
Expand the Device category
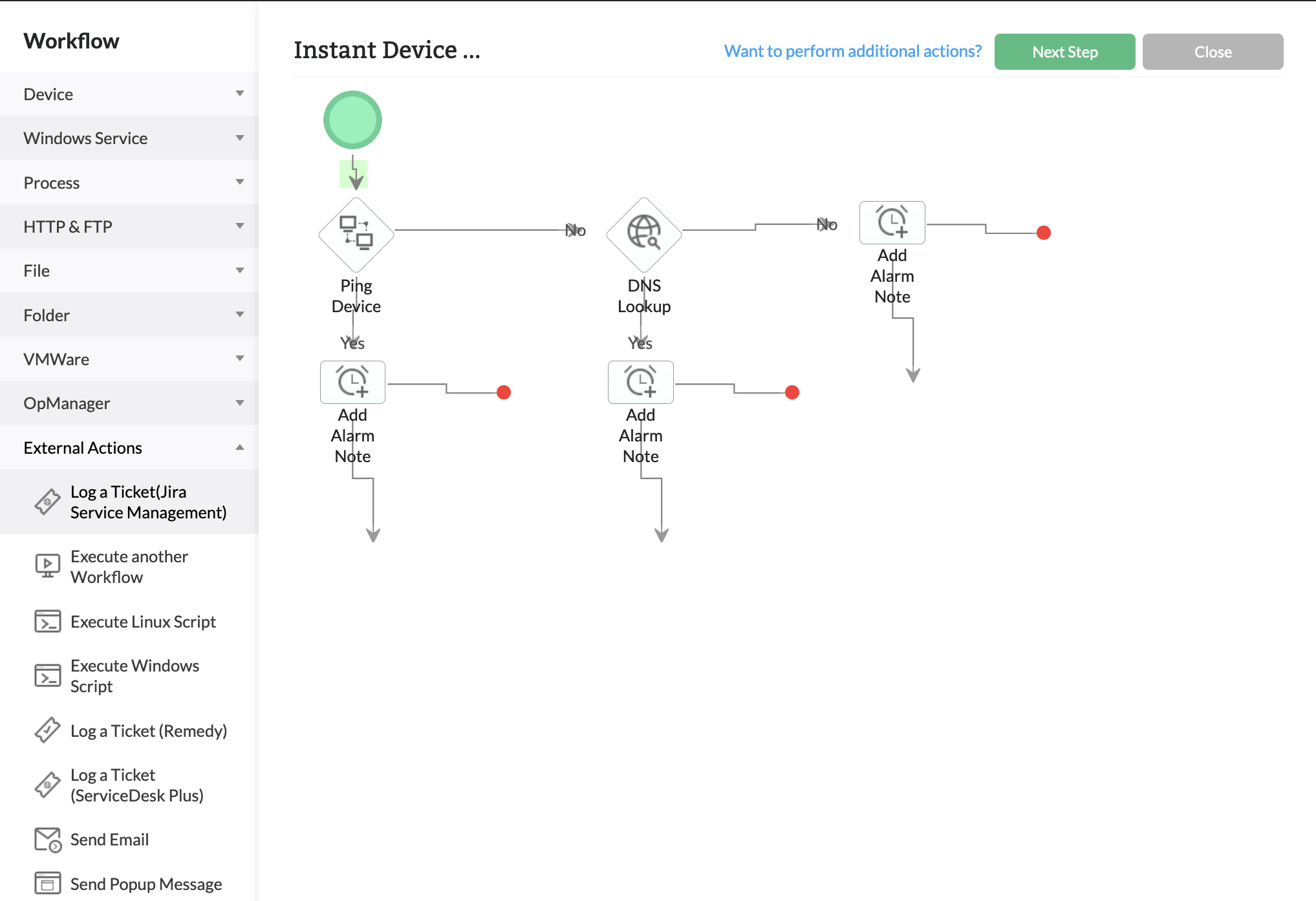(129, 94)
